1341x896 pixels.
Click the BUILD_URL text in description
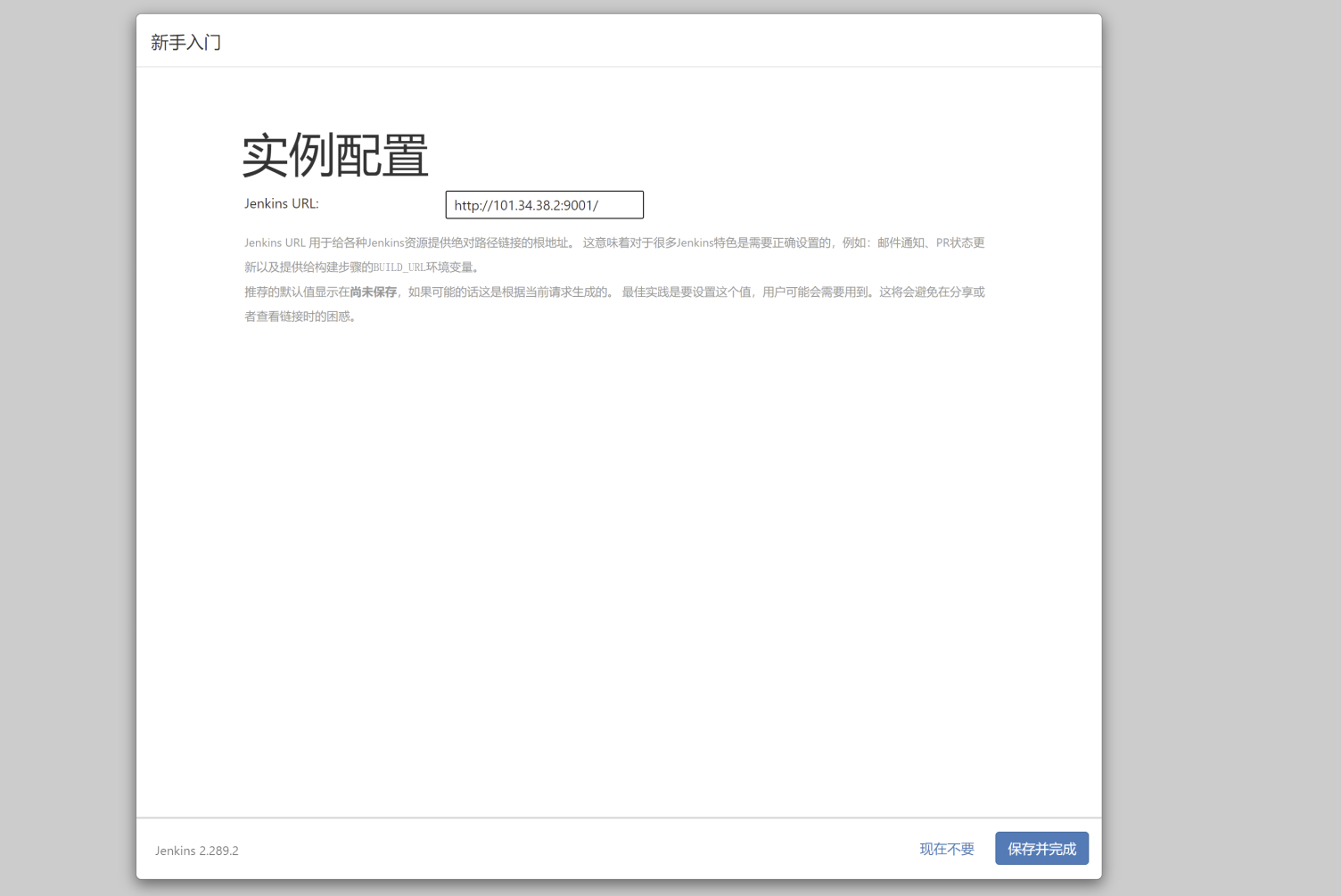tap(399, 267)
